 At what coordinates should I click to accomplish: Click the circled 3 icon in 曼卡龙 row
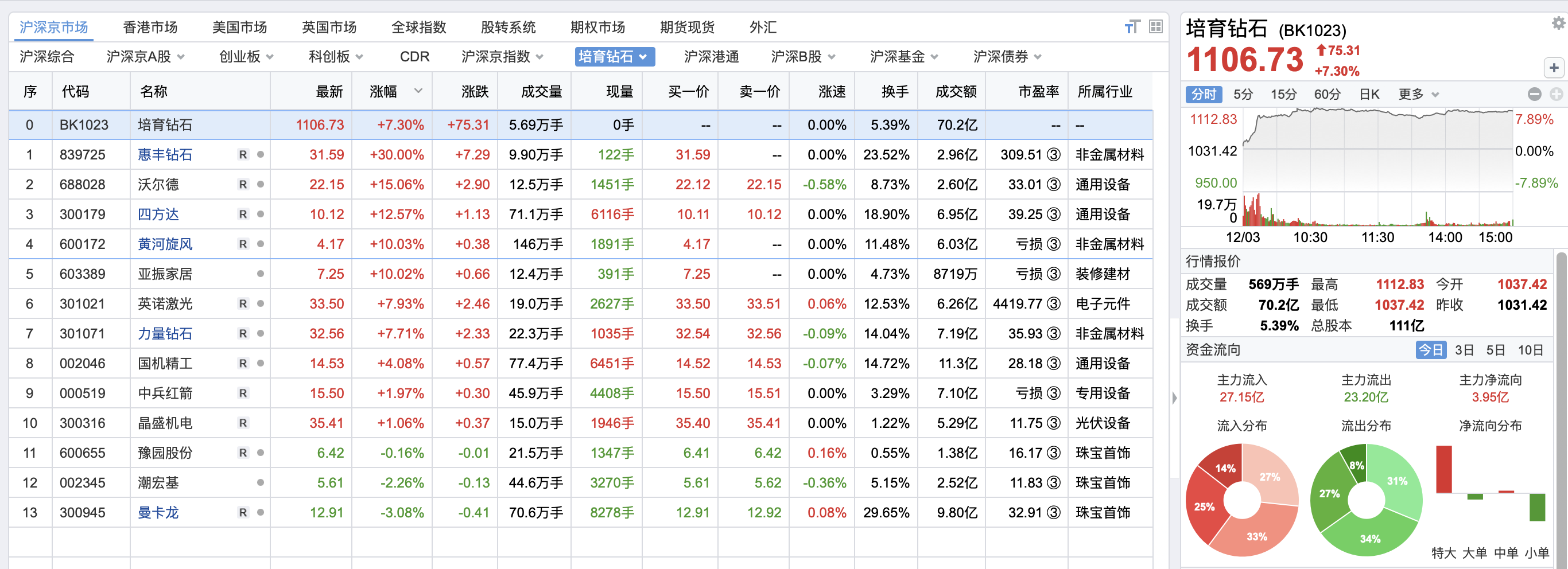tap(1054, 512)
